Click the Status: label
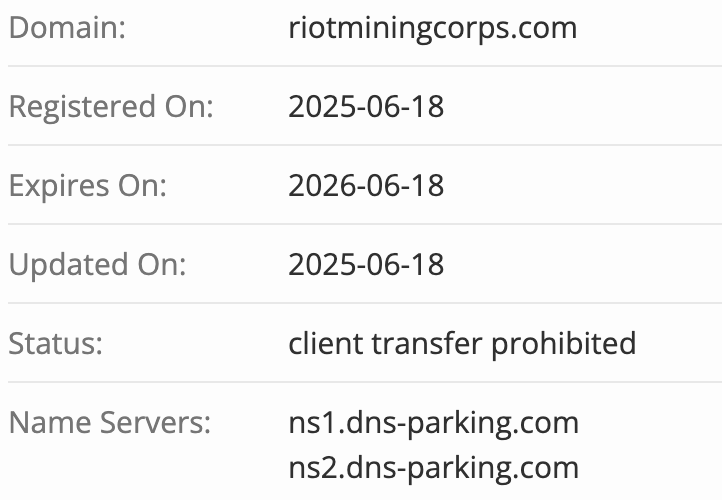Viewport: 722px width, 500px height. (x=56, y=344)
